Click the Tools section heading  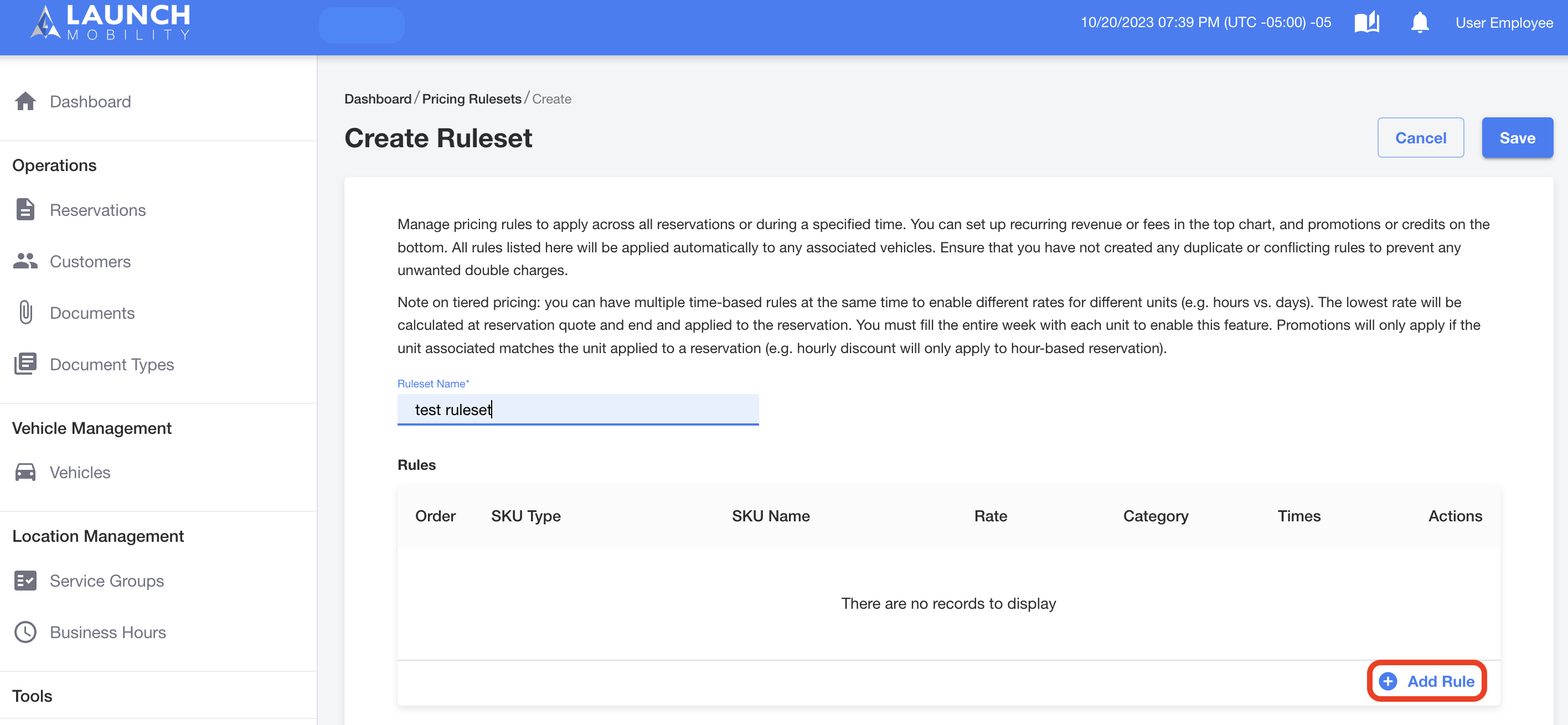(32, 695)
